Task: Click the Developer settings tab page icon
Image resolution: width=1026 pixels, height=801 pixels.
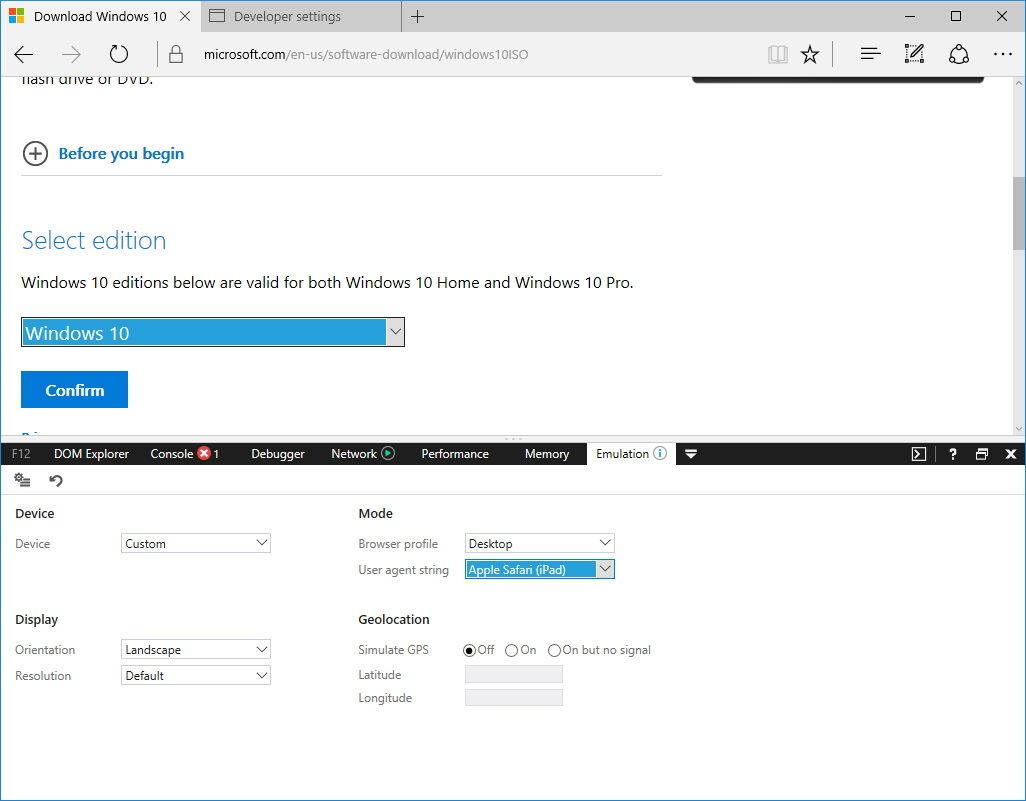Action: coord(217,16)
